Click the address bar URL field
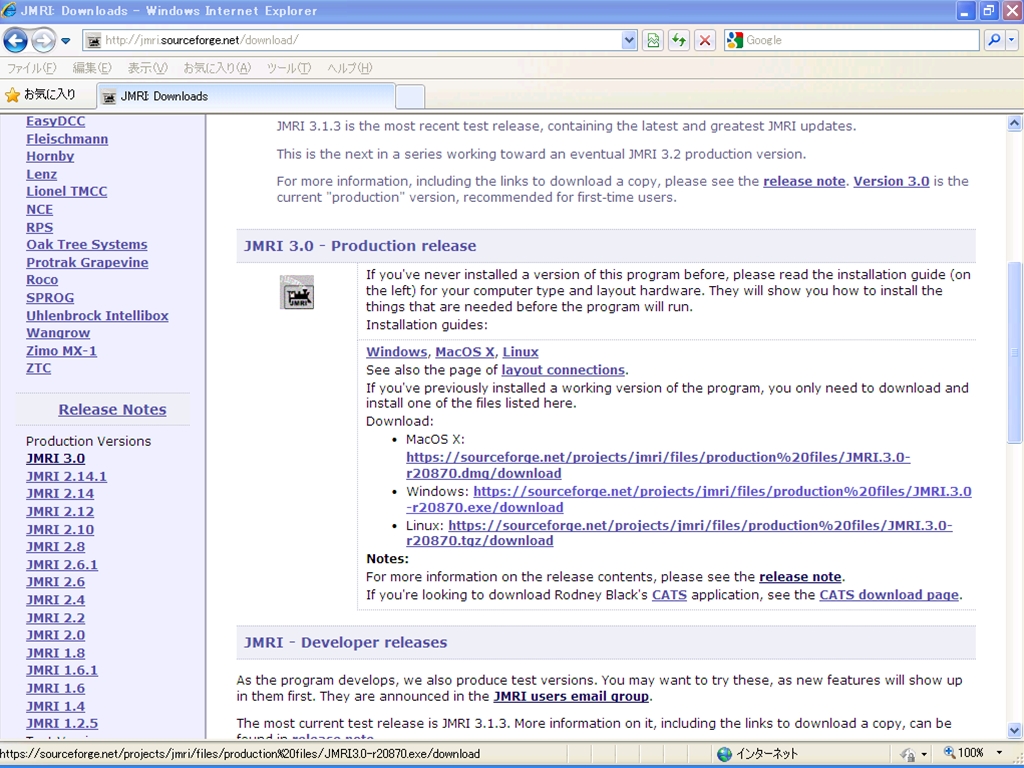Viewport: 1024px width, 768px height. [x=361, y=40]
